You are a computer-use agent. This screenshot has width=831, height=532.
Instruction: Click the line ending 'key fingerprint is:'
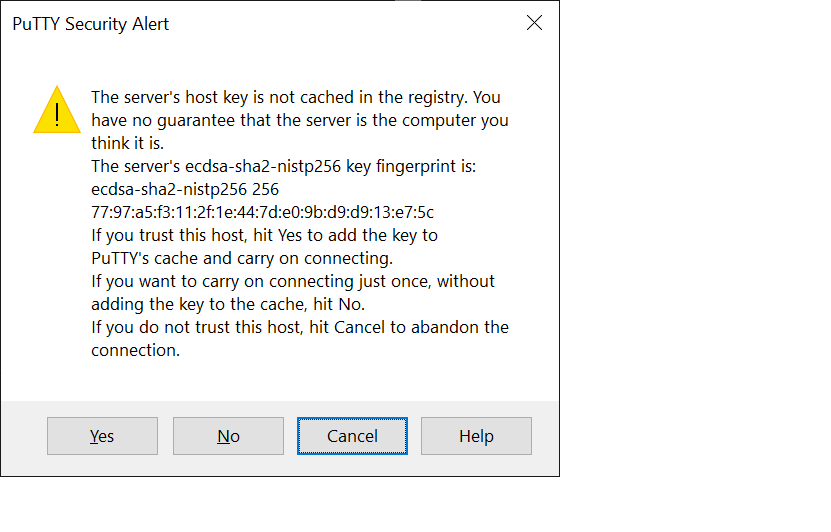pyautogui.click(x=284, y=166)
